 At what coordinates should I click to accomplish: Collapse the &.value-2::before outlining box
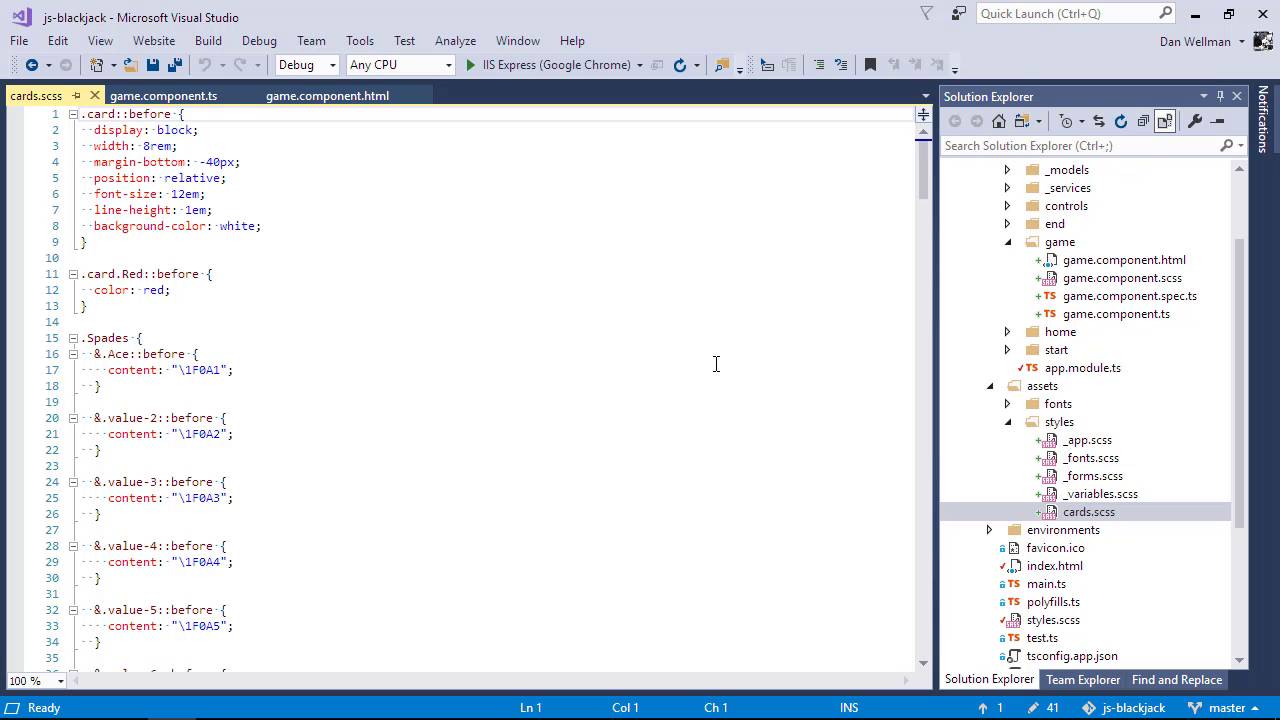73,418
